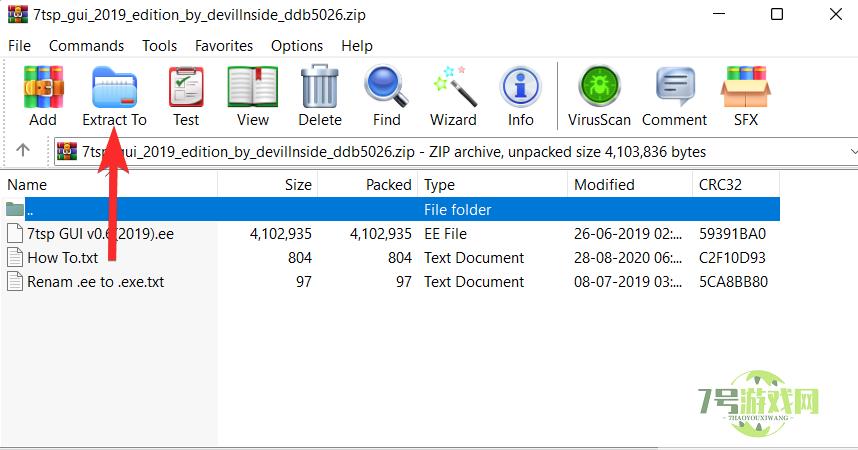Click archive icon in address bar
The width and height of the screenshot is (858, 450).
(67, 151)
